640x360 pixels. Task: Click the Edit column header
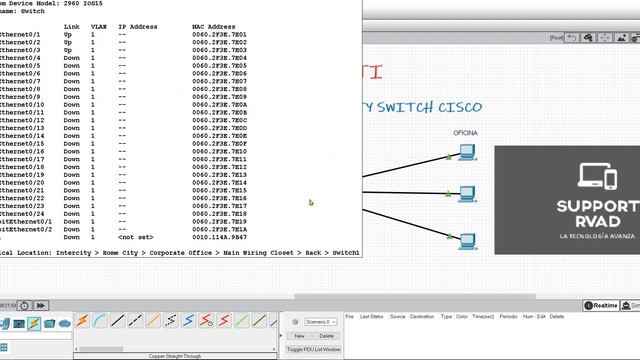point(541,316)
